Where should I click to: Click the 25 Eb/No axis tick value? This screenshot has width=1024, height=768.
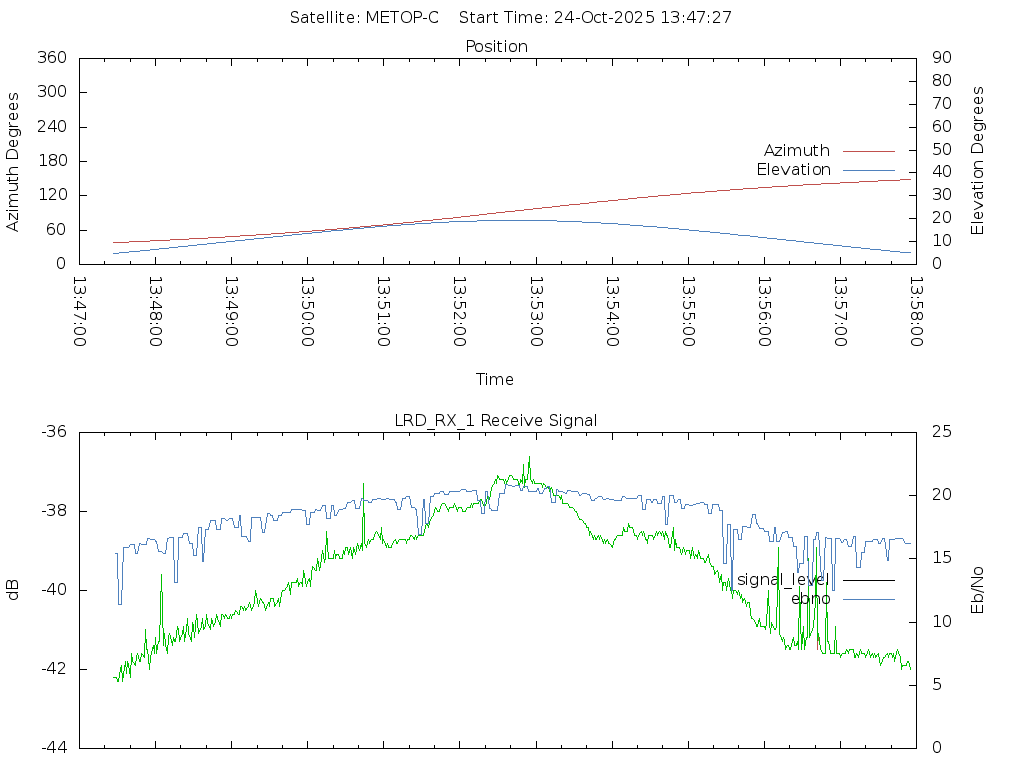pyautogui.click(x=941, y=432)
